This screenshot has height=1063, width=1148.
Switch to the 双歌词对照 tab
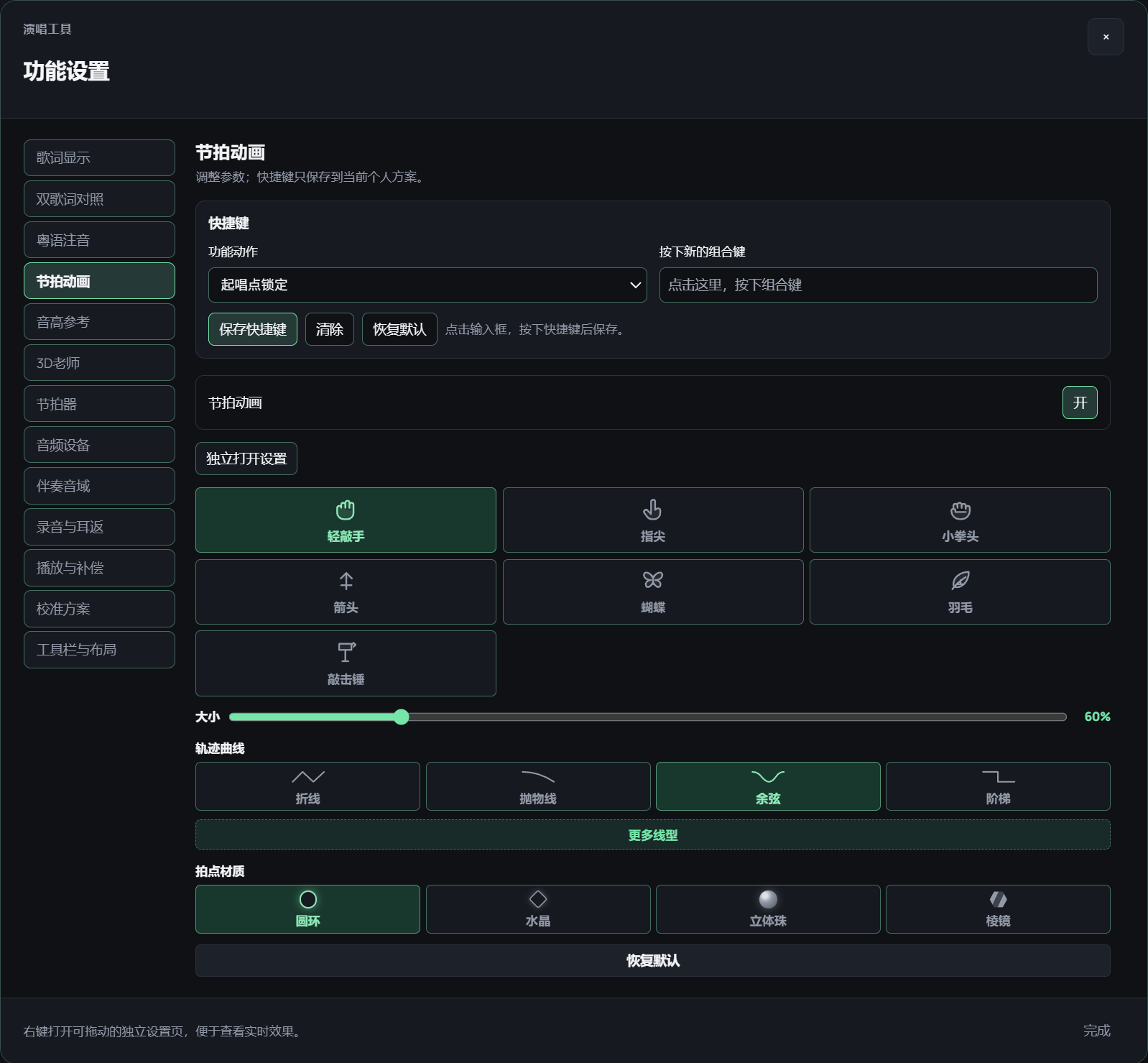[99, 199]
